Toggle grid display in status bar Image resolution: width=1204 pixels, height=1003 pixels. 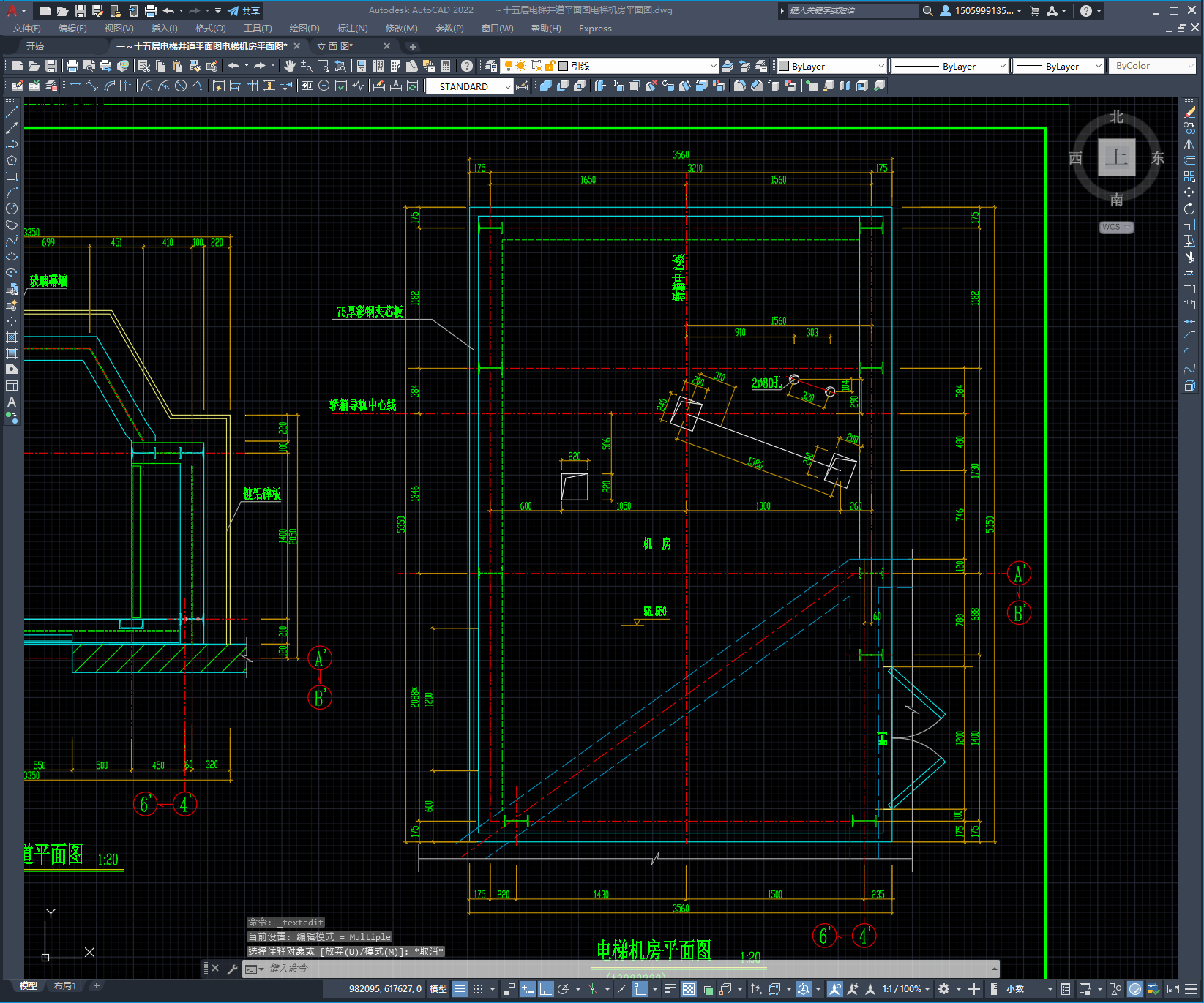[460, 989]
